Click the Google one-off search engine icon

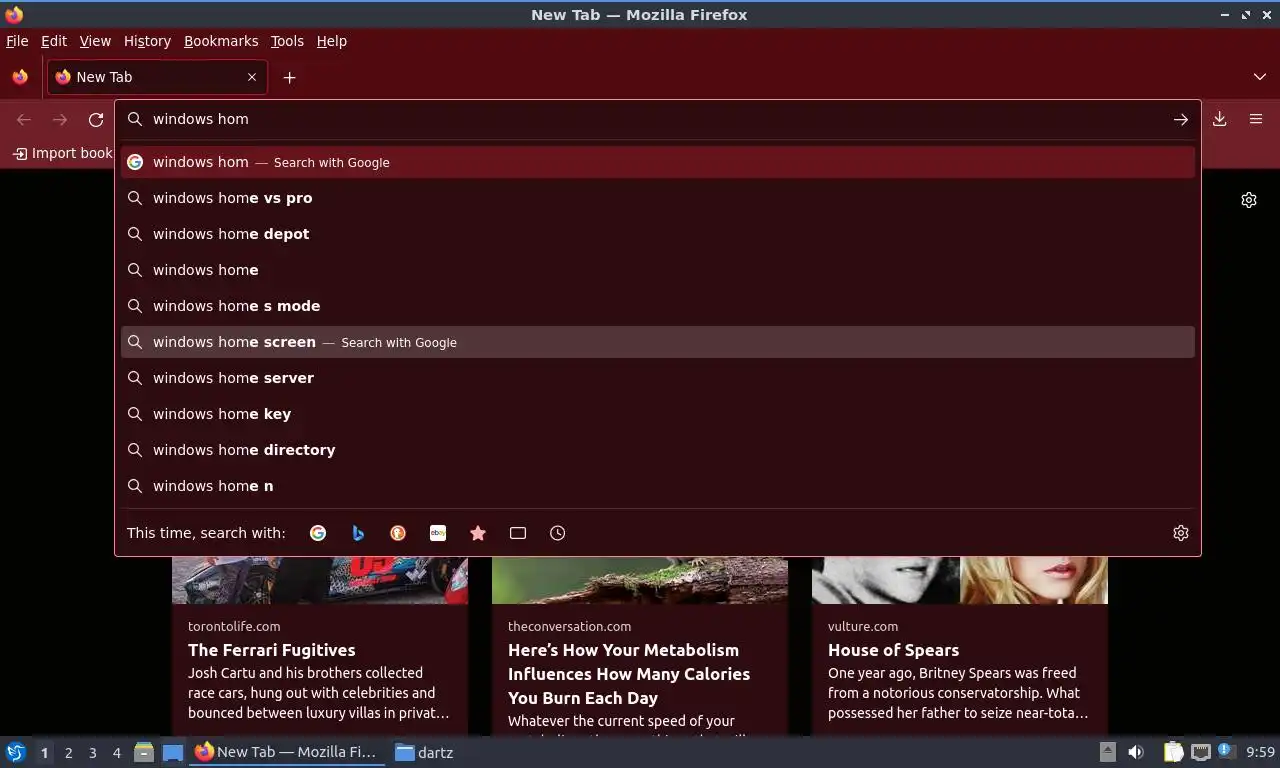tap(318, 533)
